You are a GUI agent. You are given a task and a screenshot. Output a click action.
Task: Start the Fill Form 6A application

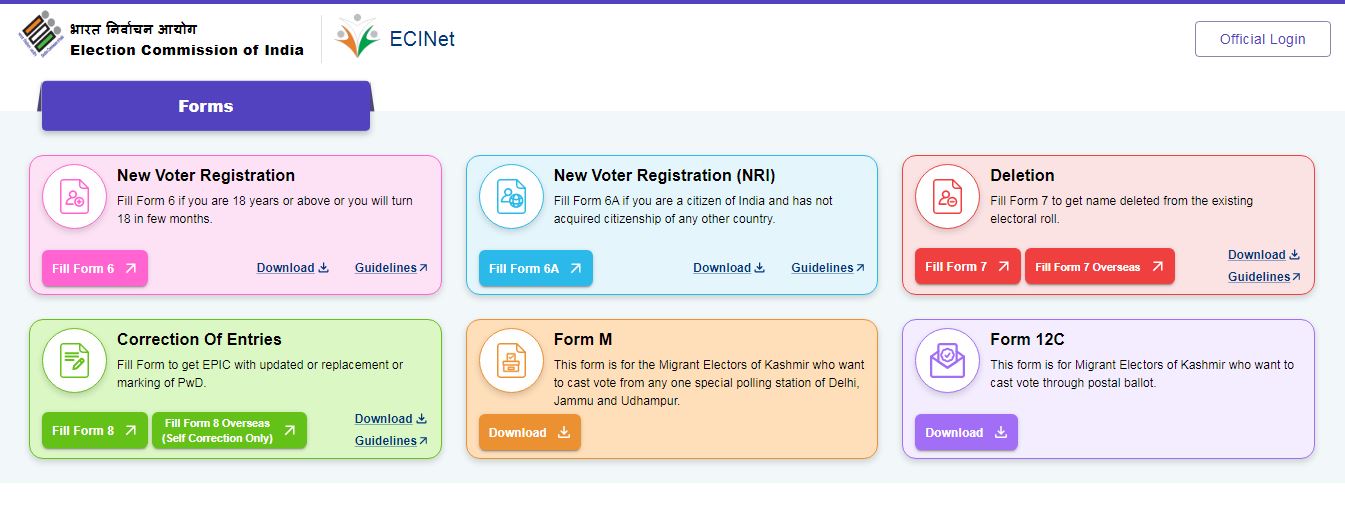tap(535, 268)
